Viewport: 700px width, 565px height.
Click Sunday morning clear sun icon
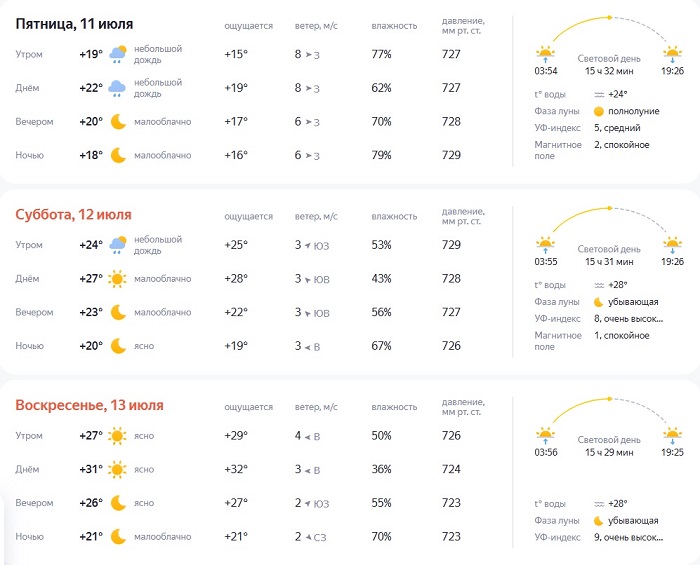[x=118, y=435]
